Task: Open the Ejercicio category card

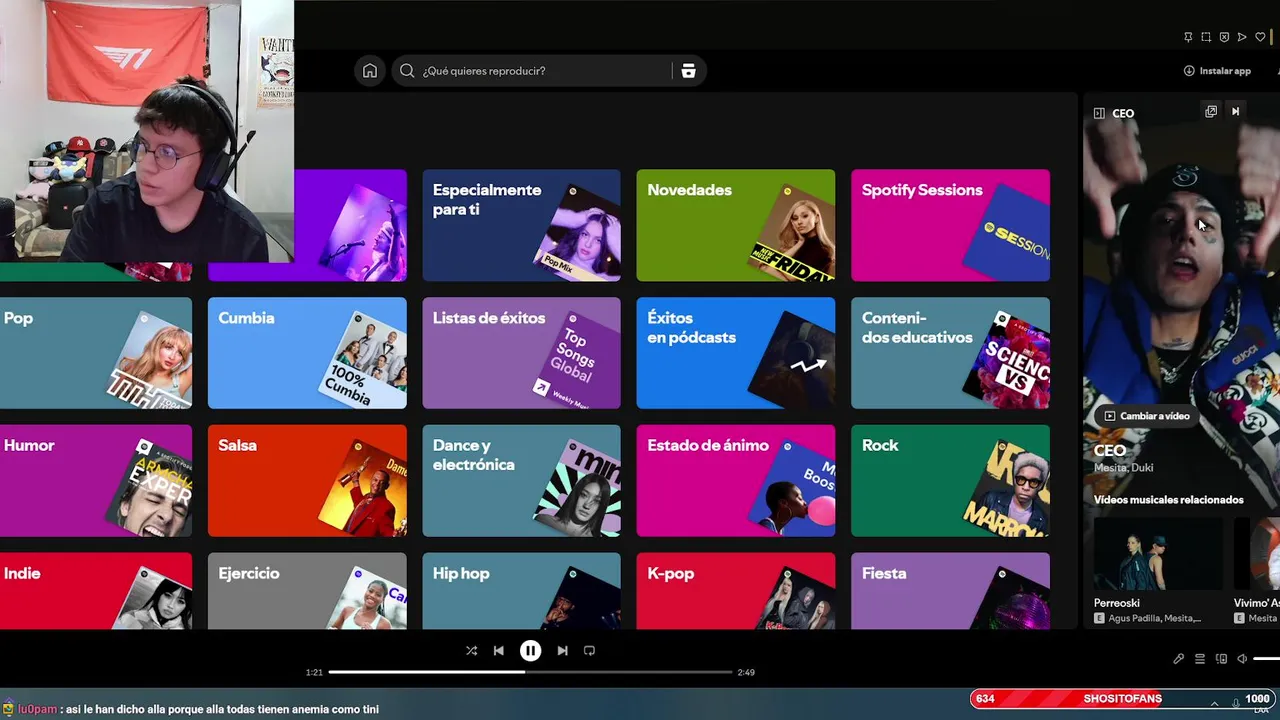Action: (307, 591)
